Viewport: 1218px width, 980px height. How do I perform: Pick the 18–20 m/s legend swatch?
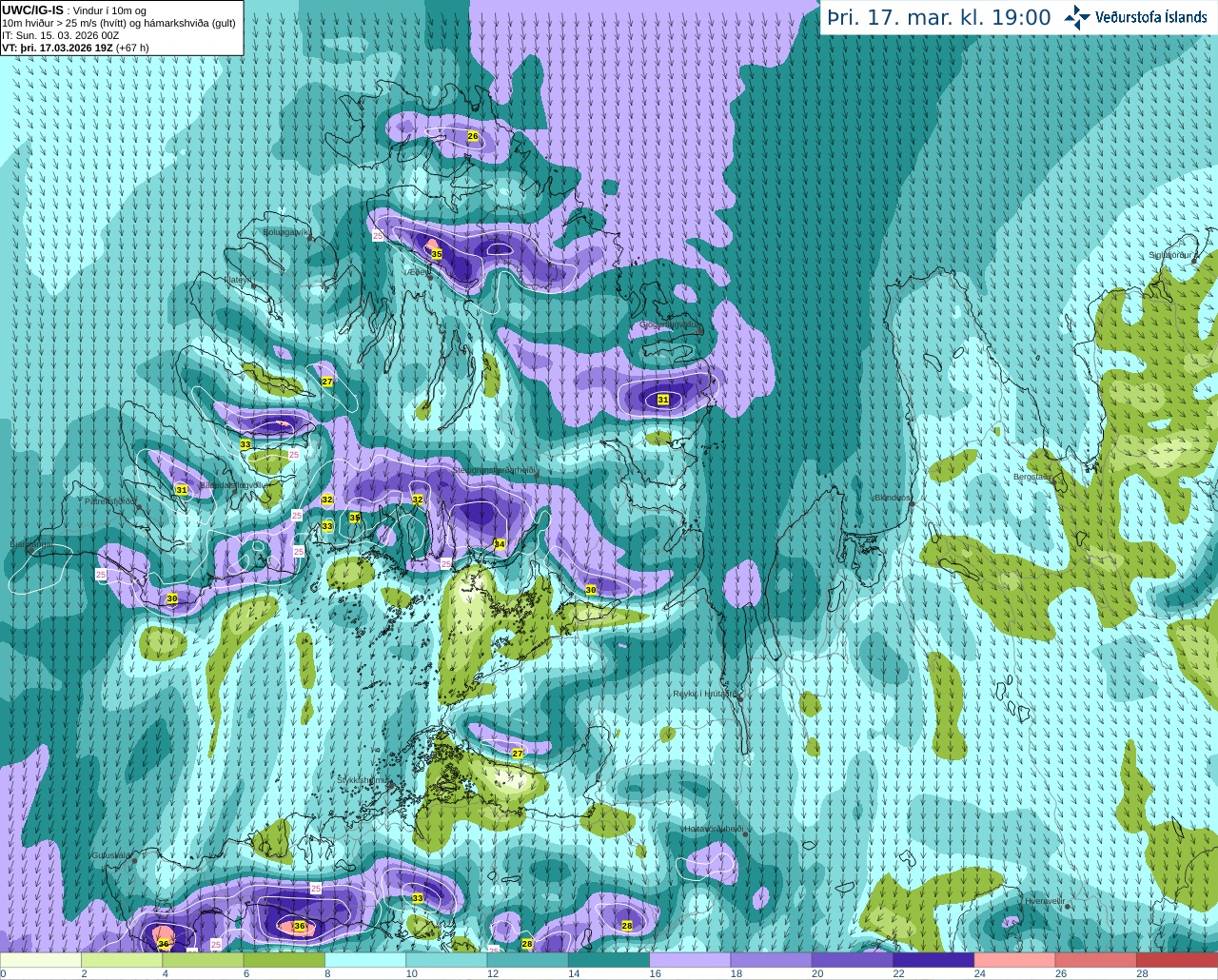pyautogui.click(x=773, y=960)
